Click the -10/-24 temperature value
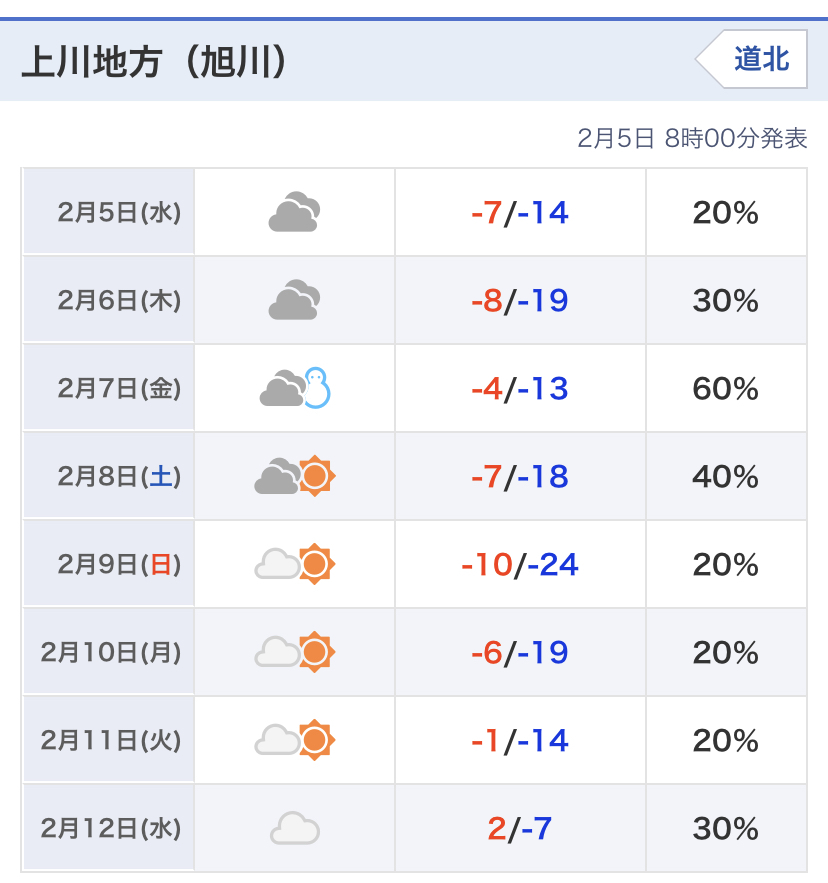The width and height of the screenshot is (828, 883). coord(520,565)
